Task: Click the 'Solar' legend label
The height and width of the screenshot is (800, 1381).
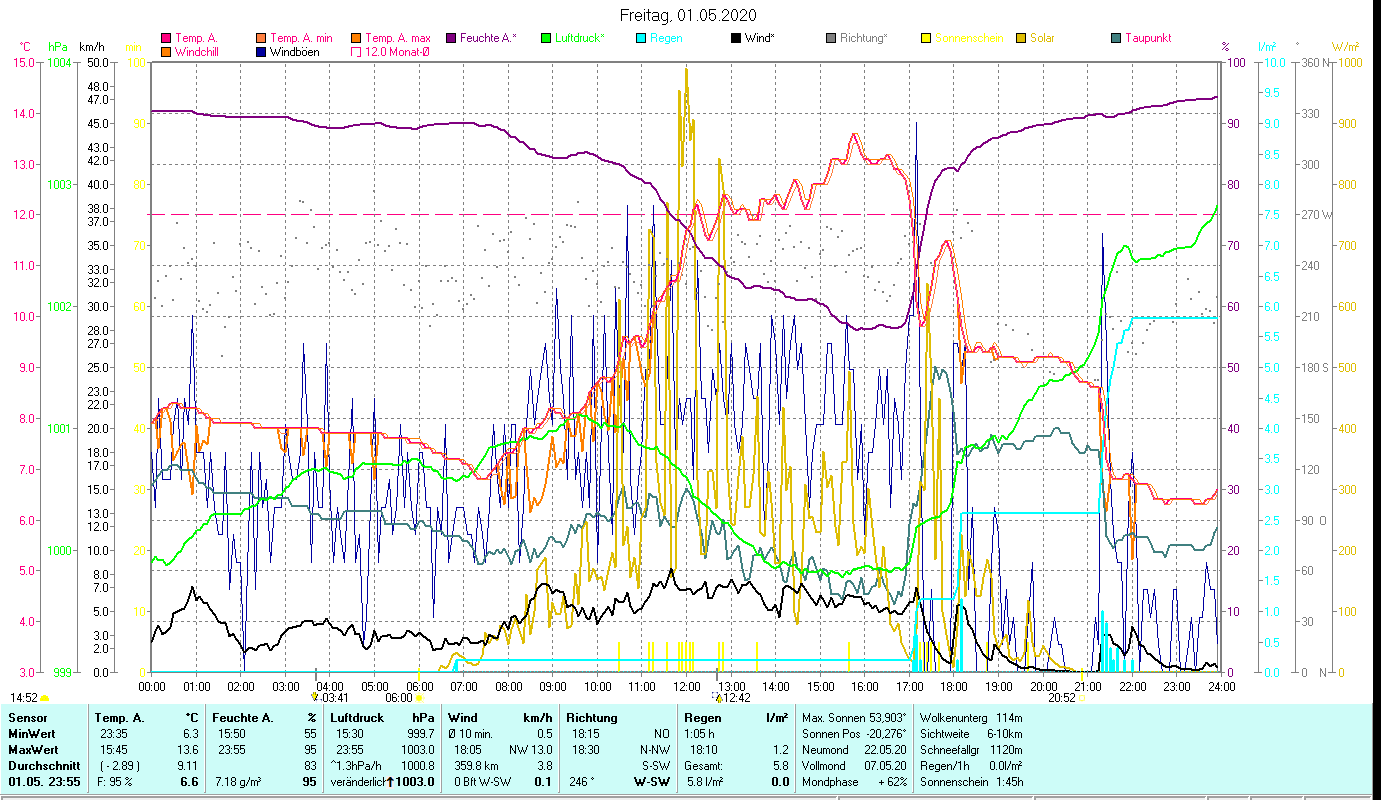Action: coord(1042,38)
